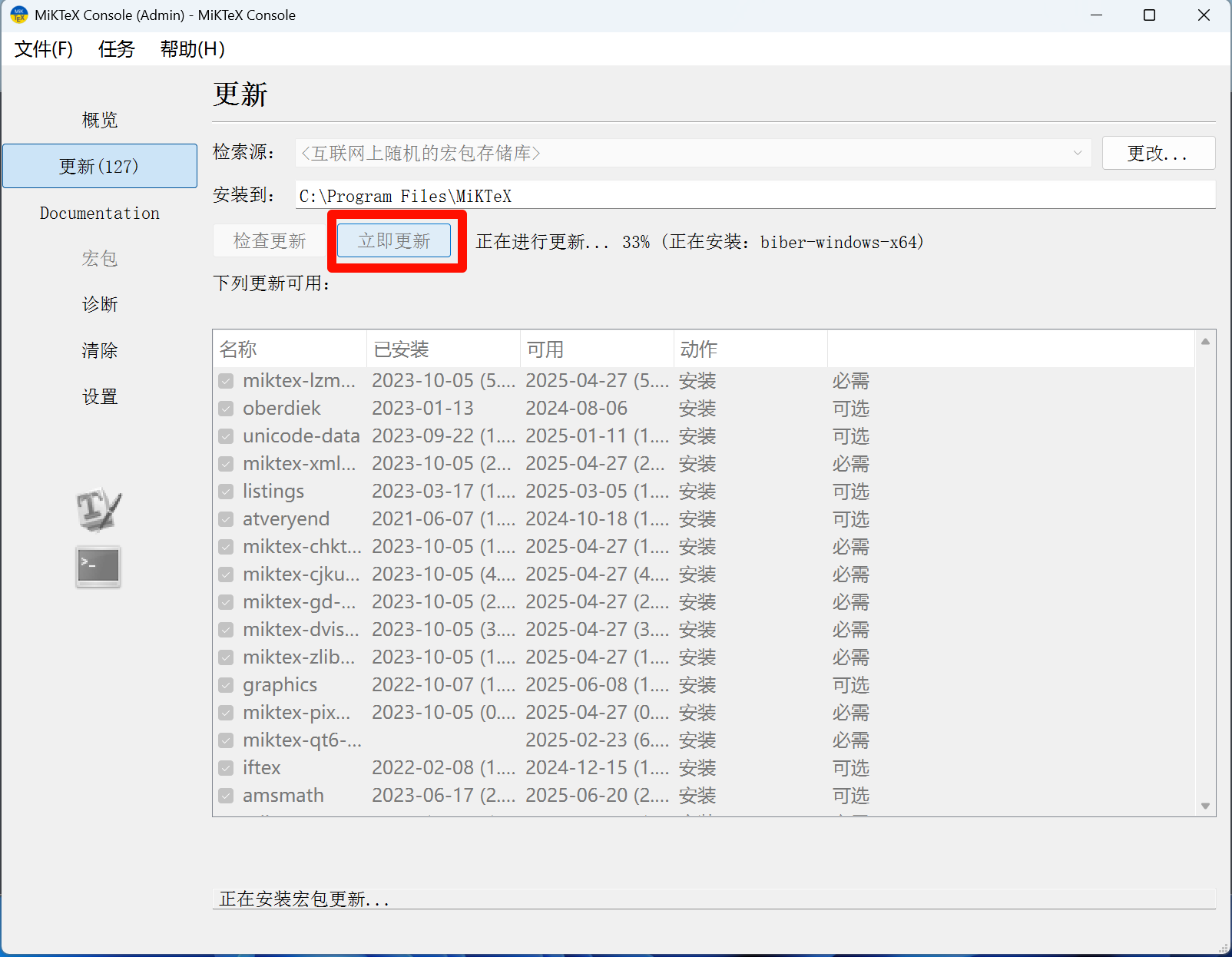Viewport: 1232px width, 957px height.
Task: Sort list by 已安装 column header
Action: (443, 349)
